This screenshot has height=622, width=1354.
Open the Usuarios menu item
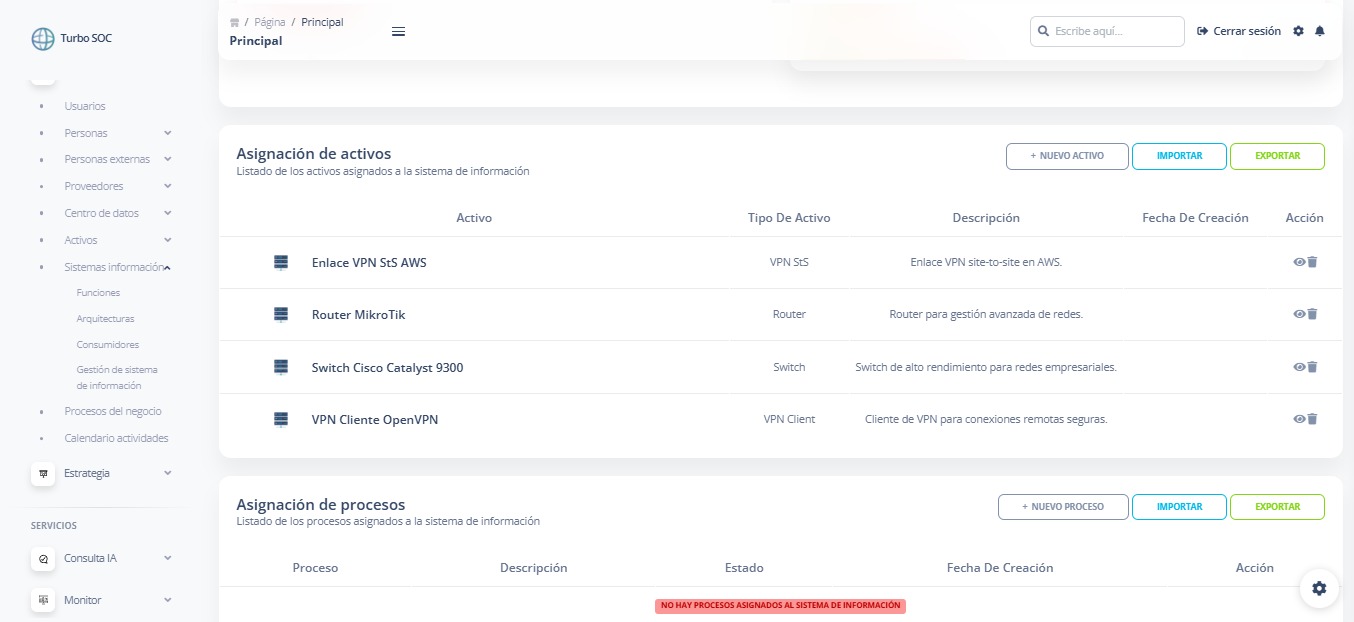pyautogui.click(x=85, y=106)
